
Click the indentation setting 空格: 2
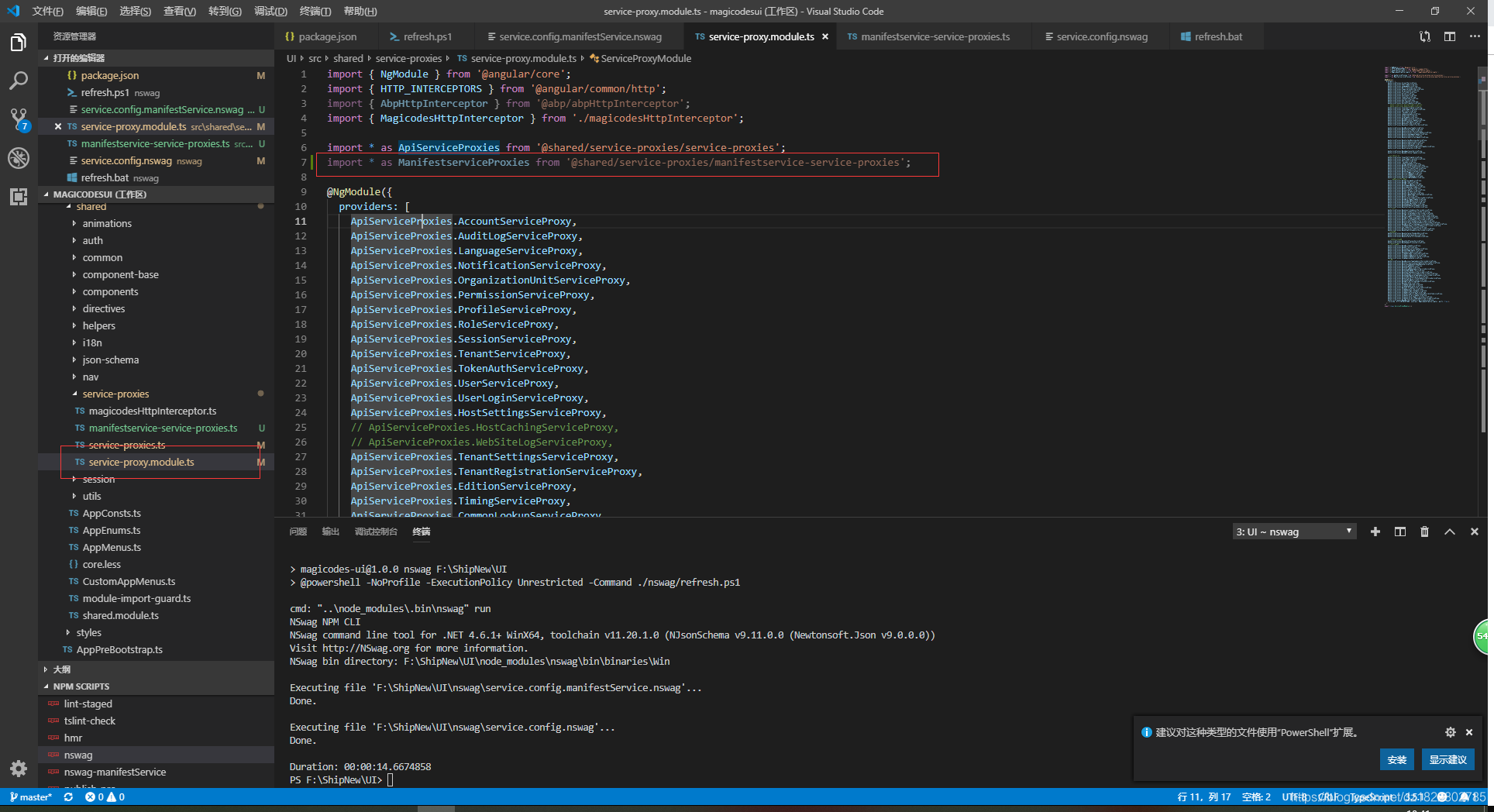pyautogui.click(x=1256, y=797)
